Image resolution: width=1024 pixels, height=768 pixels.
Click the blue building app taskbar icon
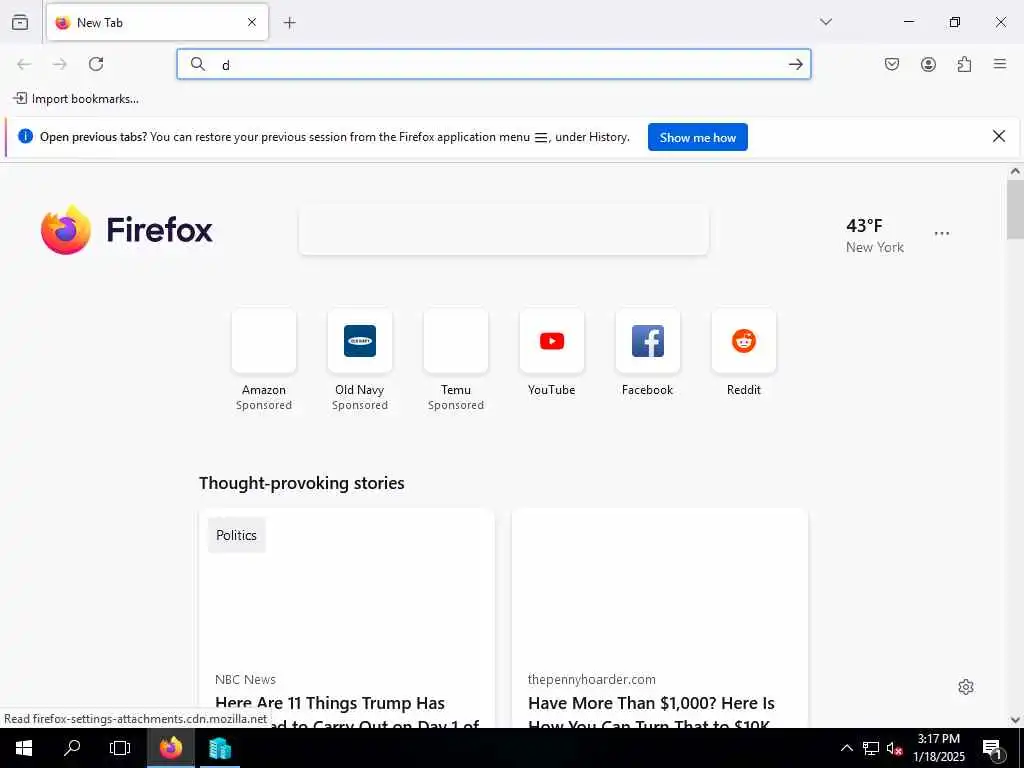coord(219,748)
